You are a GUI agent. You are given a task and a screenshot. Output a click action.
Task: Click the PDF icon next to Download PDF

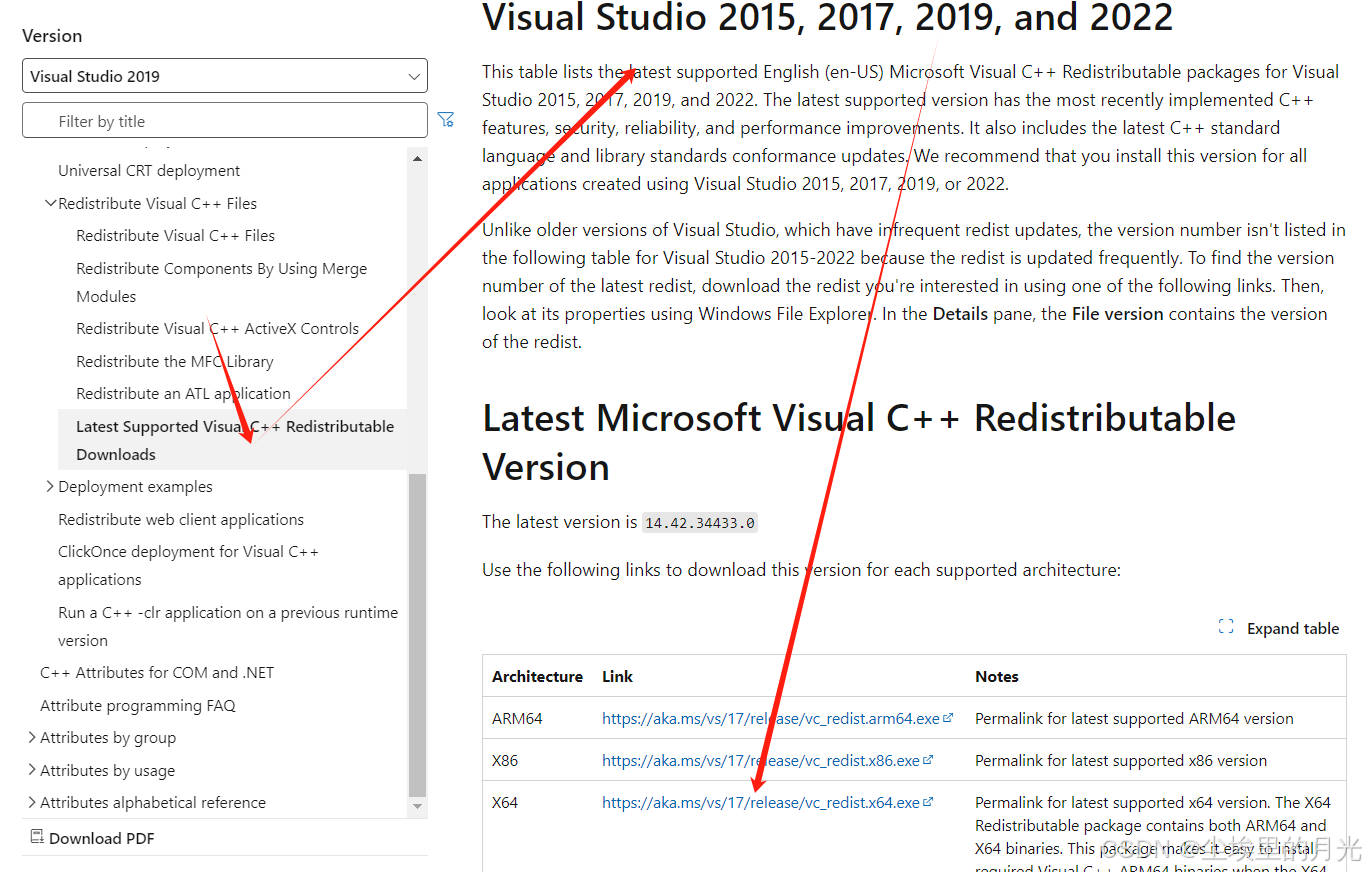click(37, 837)
